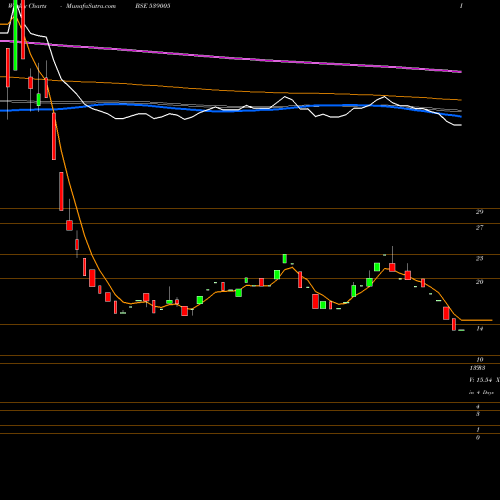
Task: Select the 14 price axis label
Action: tap(479, 329)
